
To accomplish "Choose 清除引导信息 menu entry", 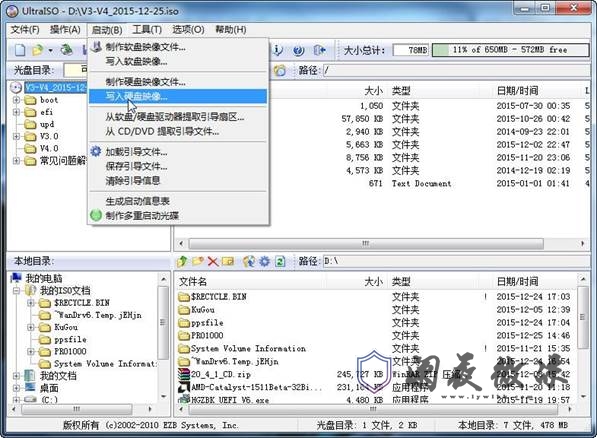I will click(178, 181).
